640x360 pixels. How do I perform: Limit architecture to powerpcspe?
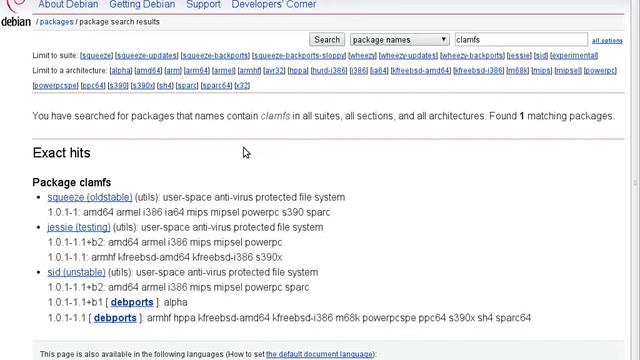(x=56, y=86)
